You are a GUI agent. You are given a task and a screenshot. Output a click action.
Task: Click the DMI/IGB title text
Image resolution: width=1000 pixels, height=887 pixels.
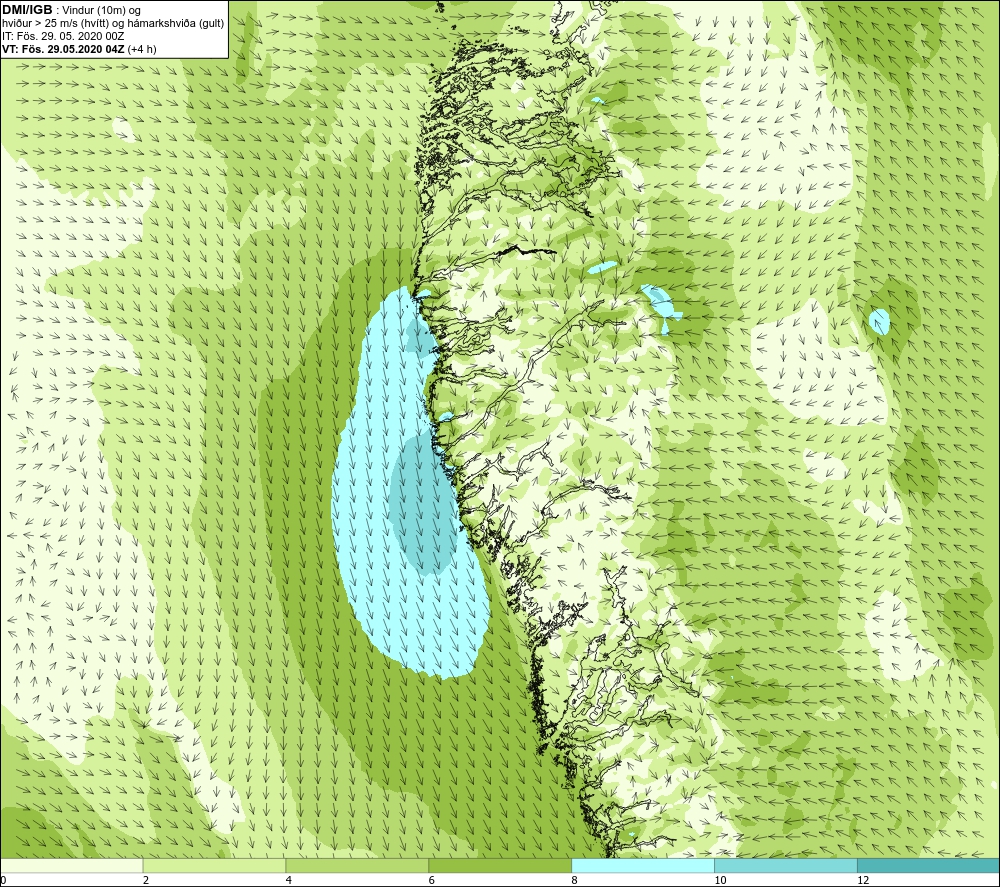point(27,10)
